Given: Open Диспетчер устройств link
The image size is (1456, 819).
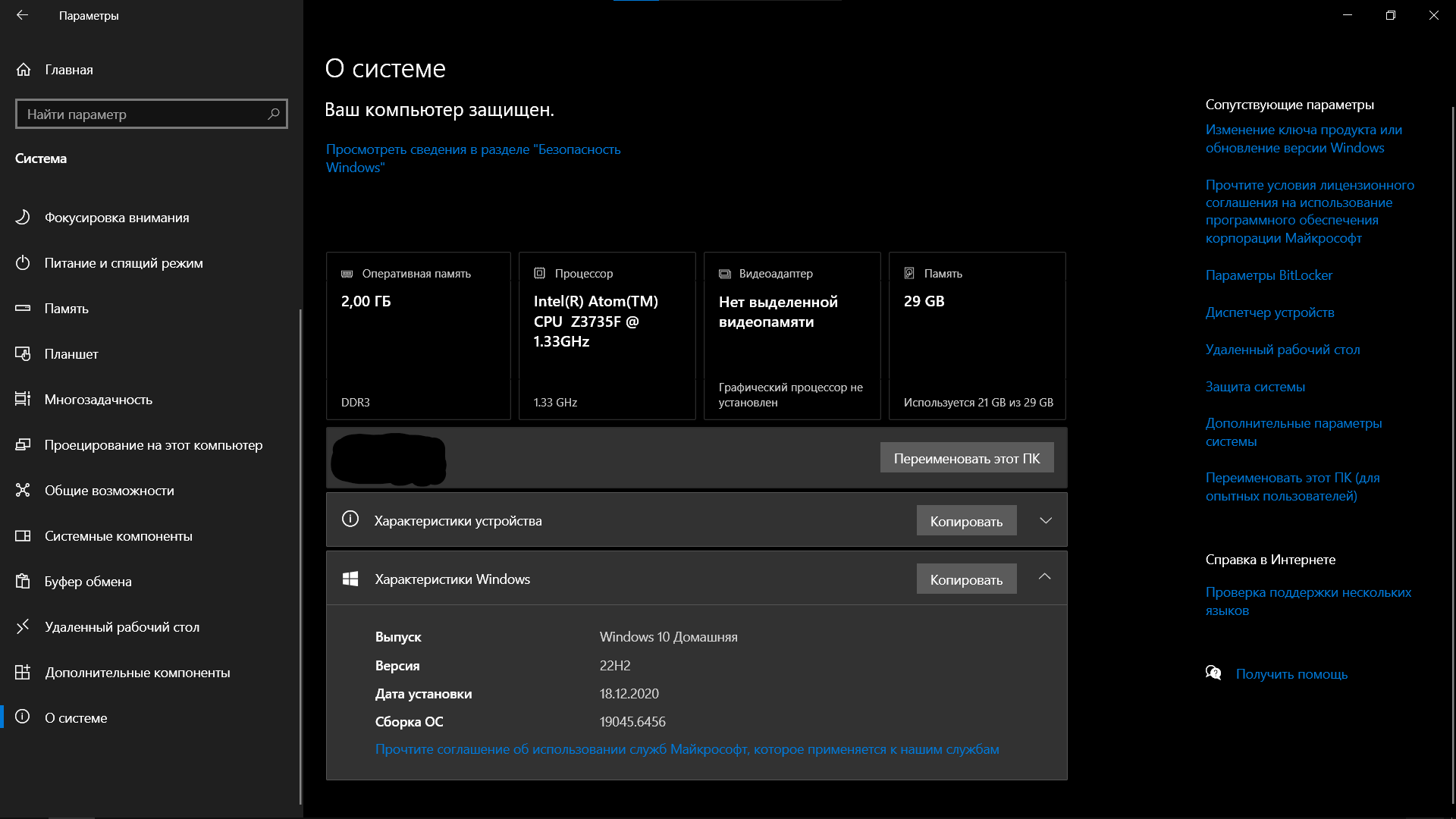Looking at the screenshot, I should (x=1269, y=312).
